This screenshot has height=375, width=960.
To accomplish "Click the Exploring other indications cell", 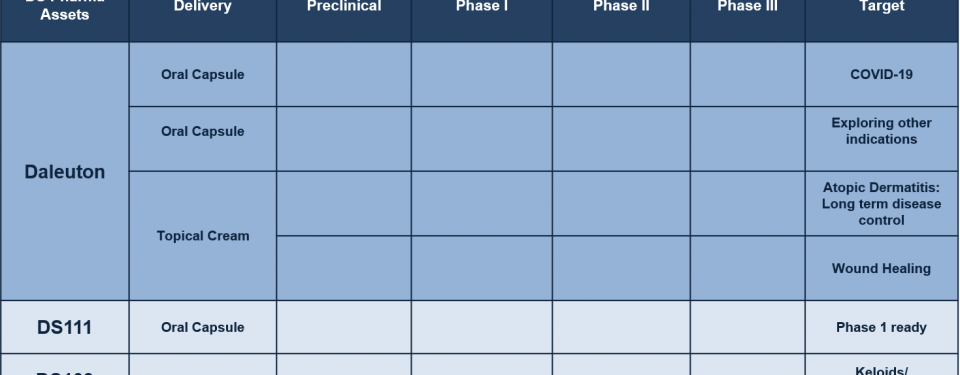I will (882, 139).
